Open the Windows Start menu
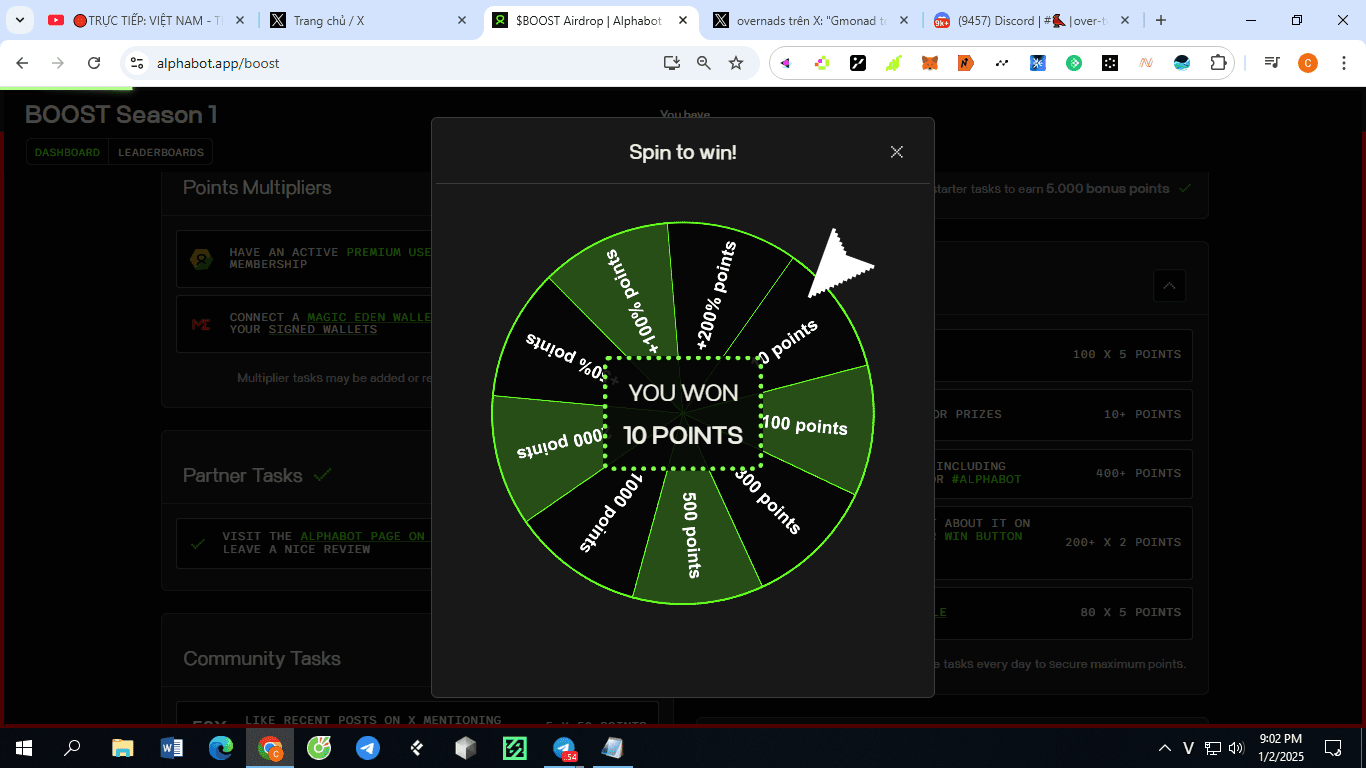This screenshot has height=768, width=1366. (24, 747)
